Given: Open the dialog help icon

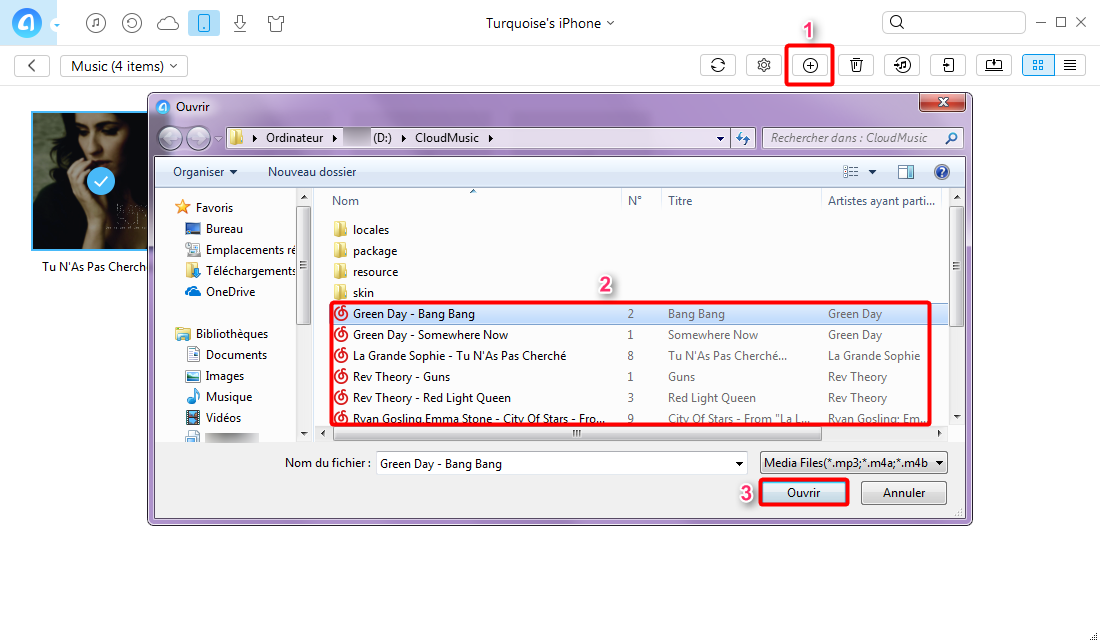Looking at the screenshot, I should pos(941,172).
